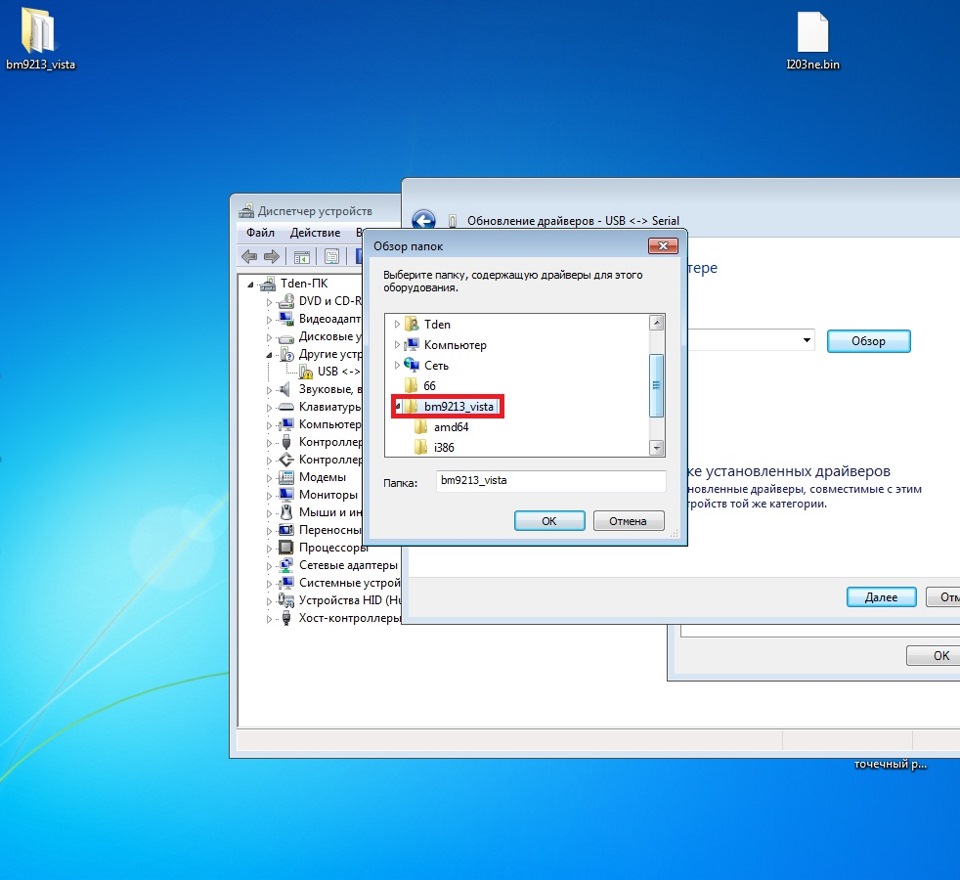Select the Переносные устройства category
The image size is (960, 880).
click(x=330, y=530)
